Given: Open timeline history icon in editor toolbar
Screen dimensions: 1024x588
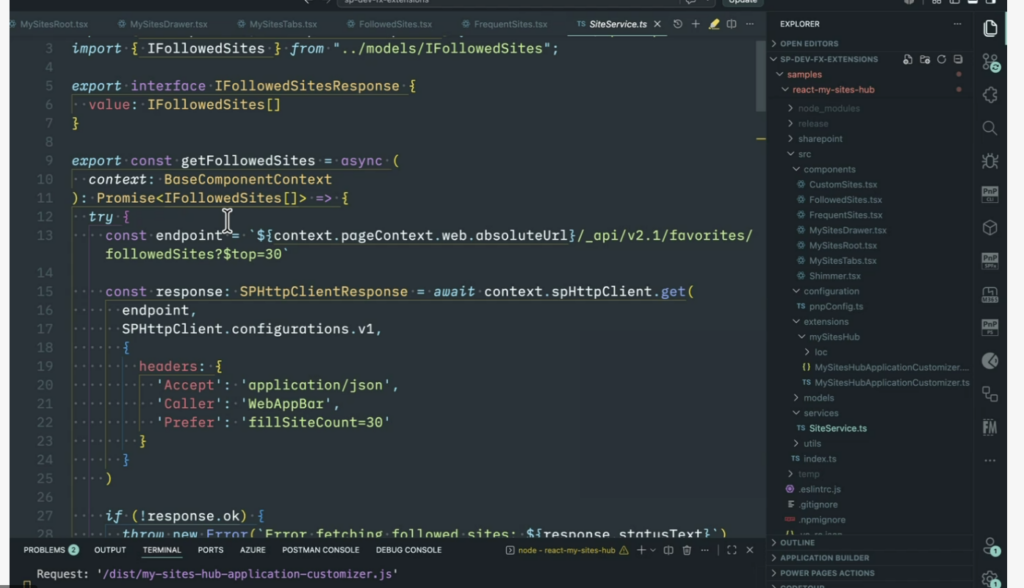Looking at the screenshot, I should 678,24.
